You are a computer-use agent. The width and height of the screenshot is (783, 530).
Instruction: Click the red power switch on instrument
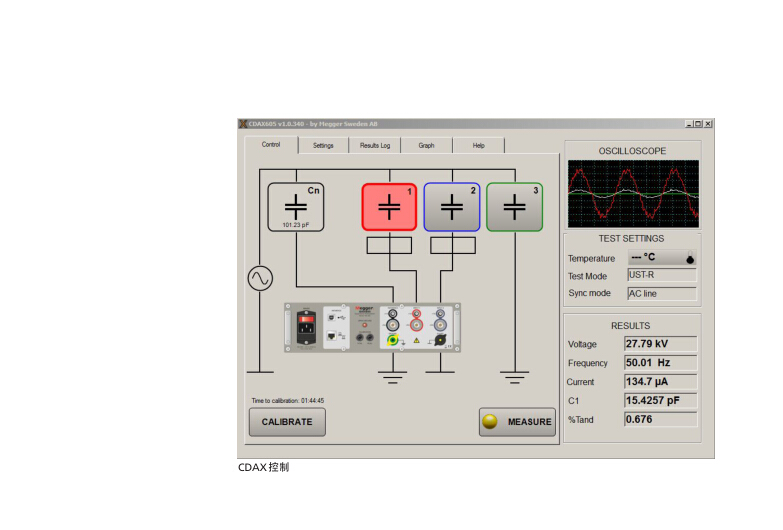[306, 319]
